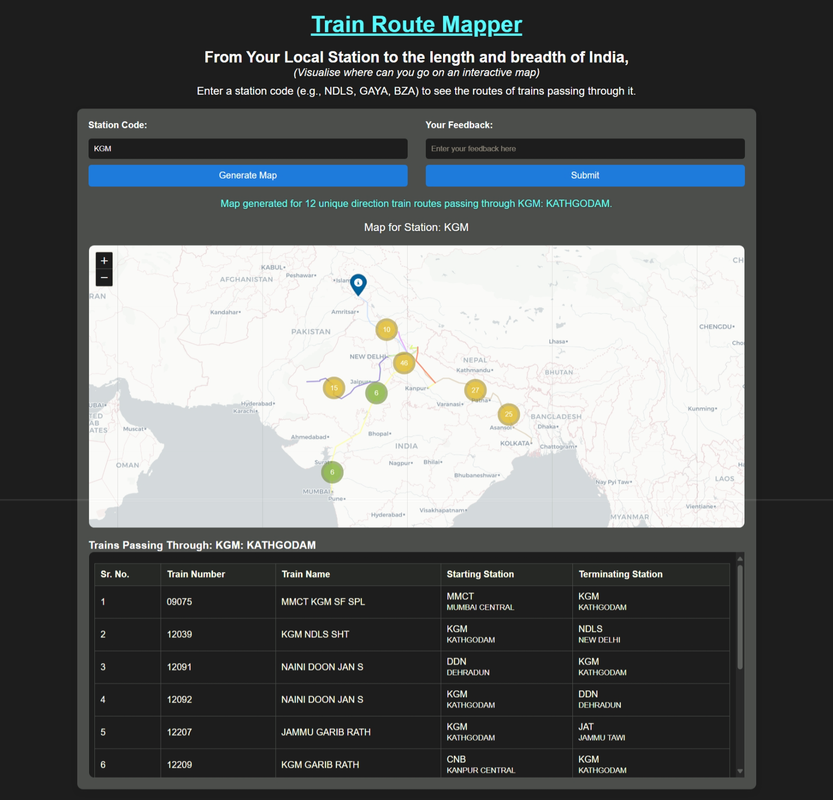Viewport: 833px width, 800px height.
Task: Grab the train table scrollbar thumb
Action: (740, 617)
